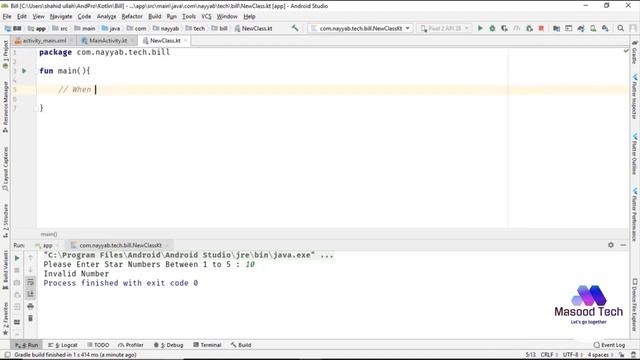Toggle tool window bars icon in status bar

(x=7, y=355)
